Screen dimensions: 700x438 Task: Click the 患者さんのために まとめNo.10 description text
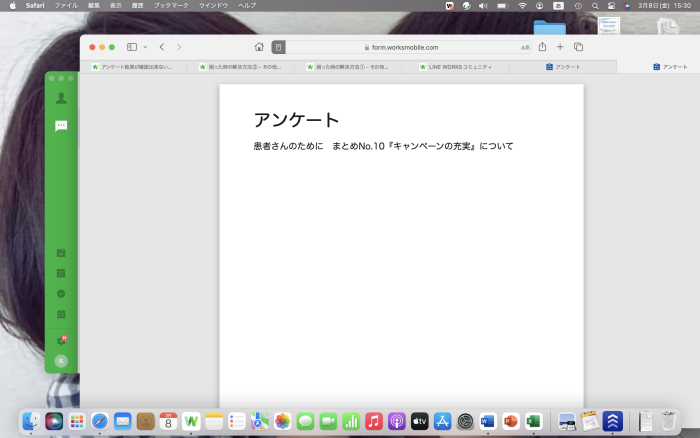click(x=383, y=146)
